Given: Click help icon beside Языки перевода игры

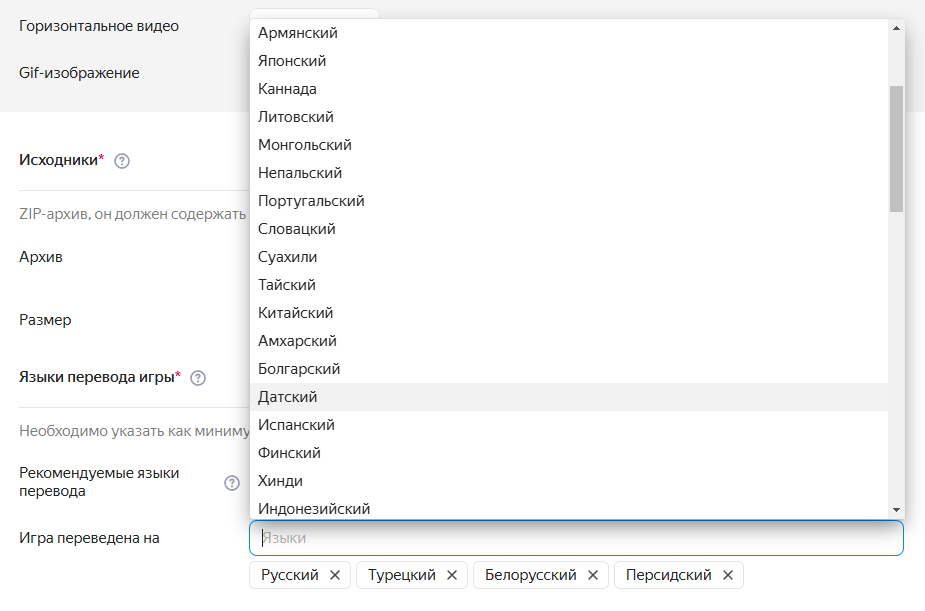Looking at the screenshot, I should [198, 377].
